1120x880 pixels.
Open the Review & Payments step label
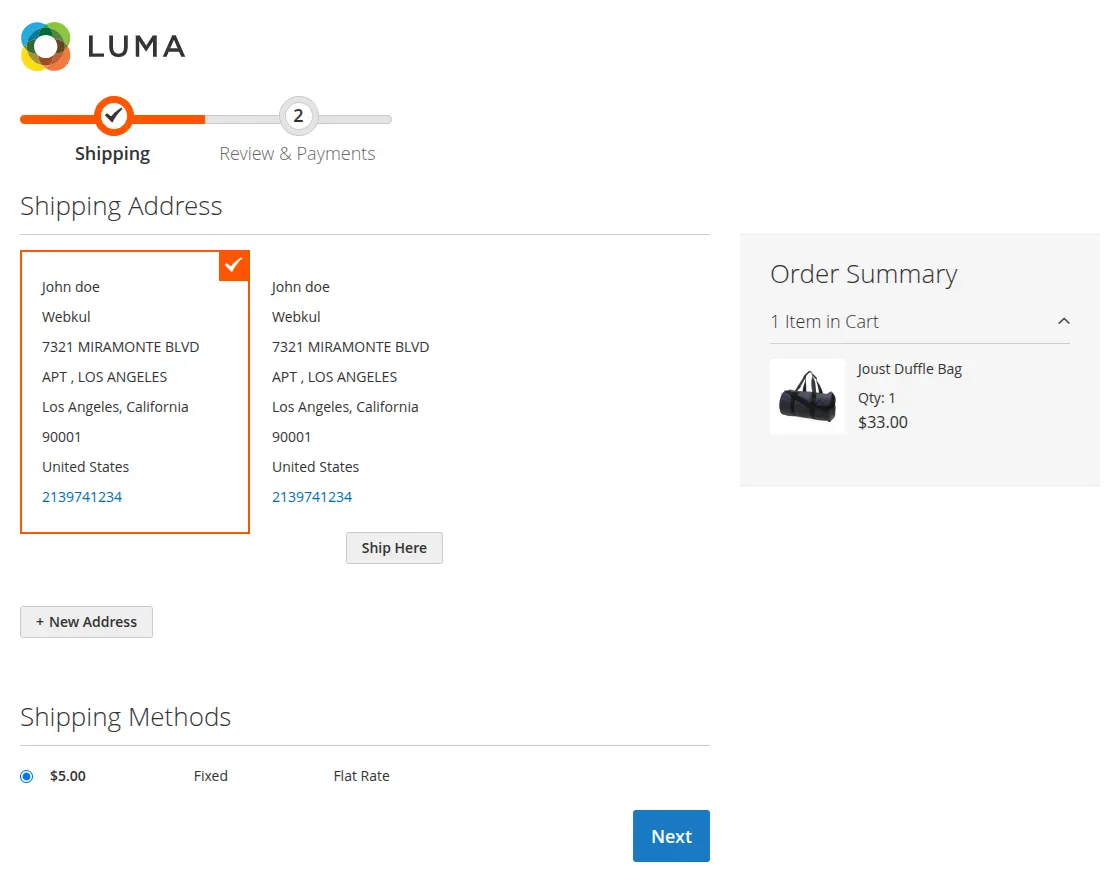[x=297, y=154]
